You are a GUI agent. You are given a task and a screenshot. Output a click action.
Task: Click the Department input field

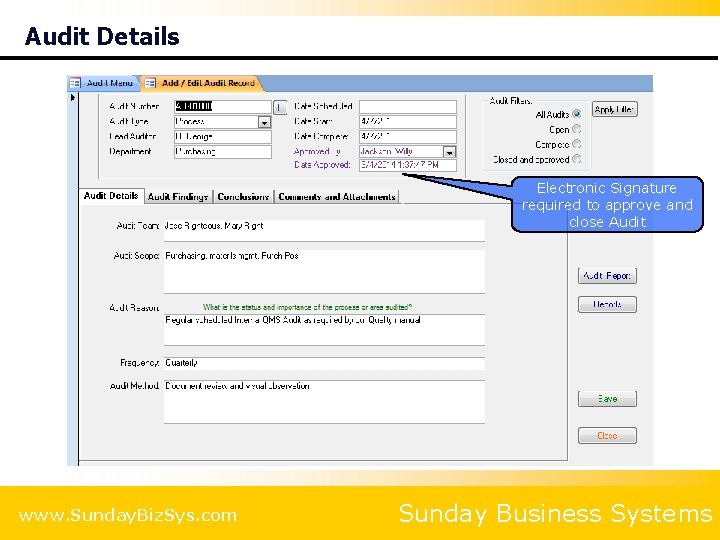[x=223, y=152]
